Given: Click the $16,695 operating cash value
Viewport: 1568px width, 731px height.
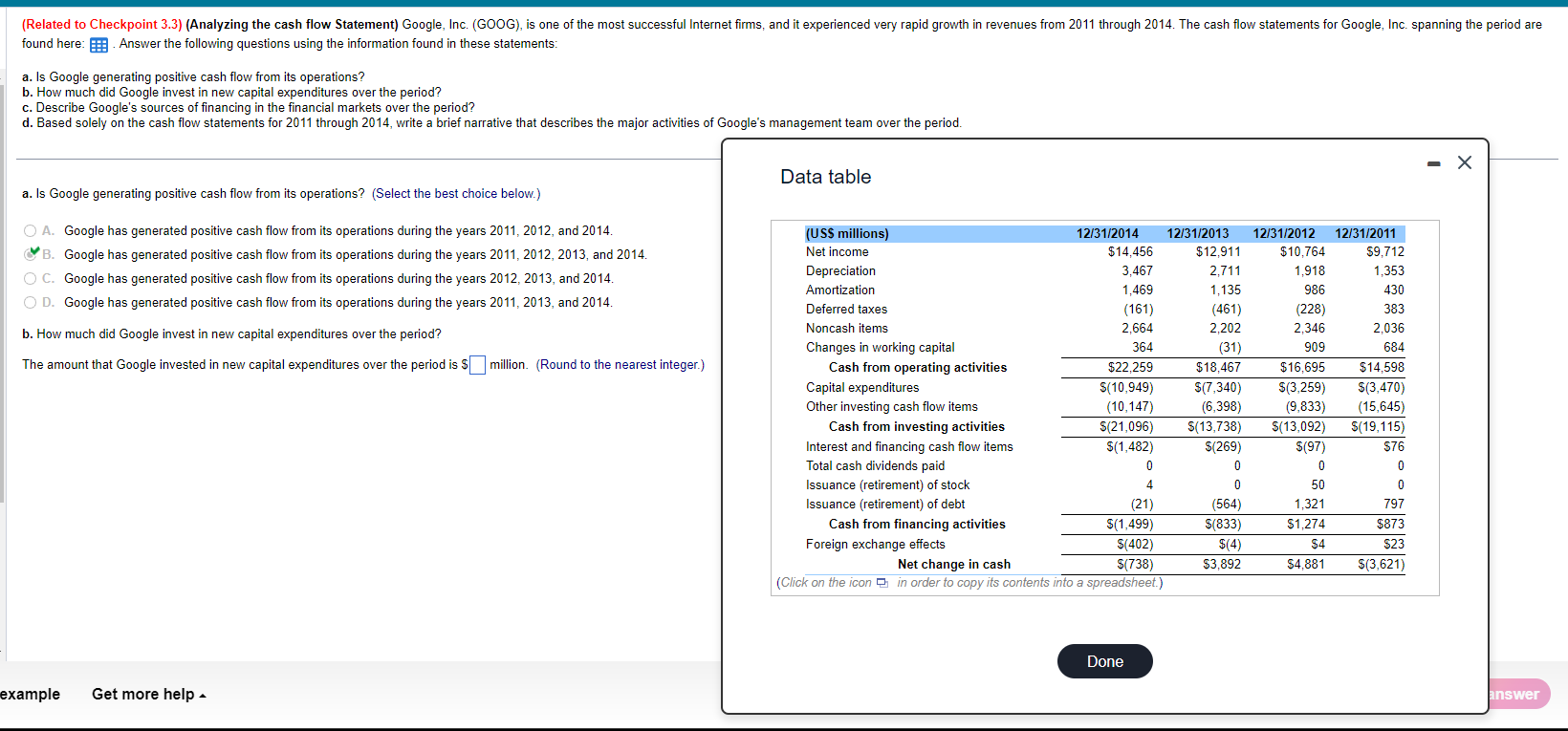Looking at the screenshot, I should point(1302,368).
